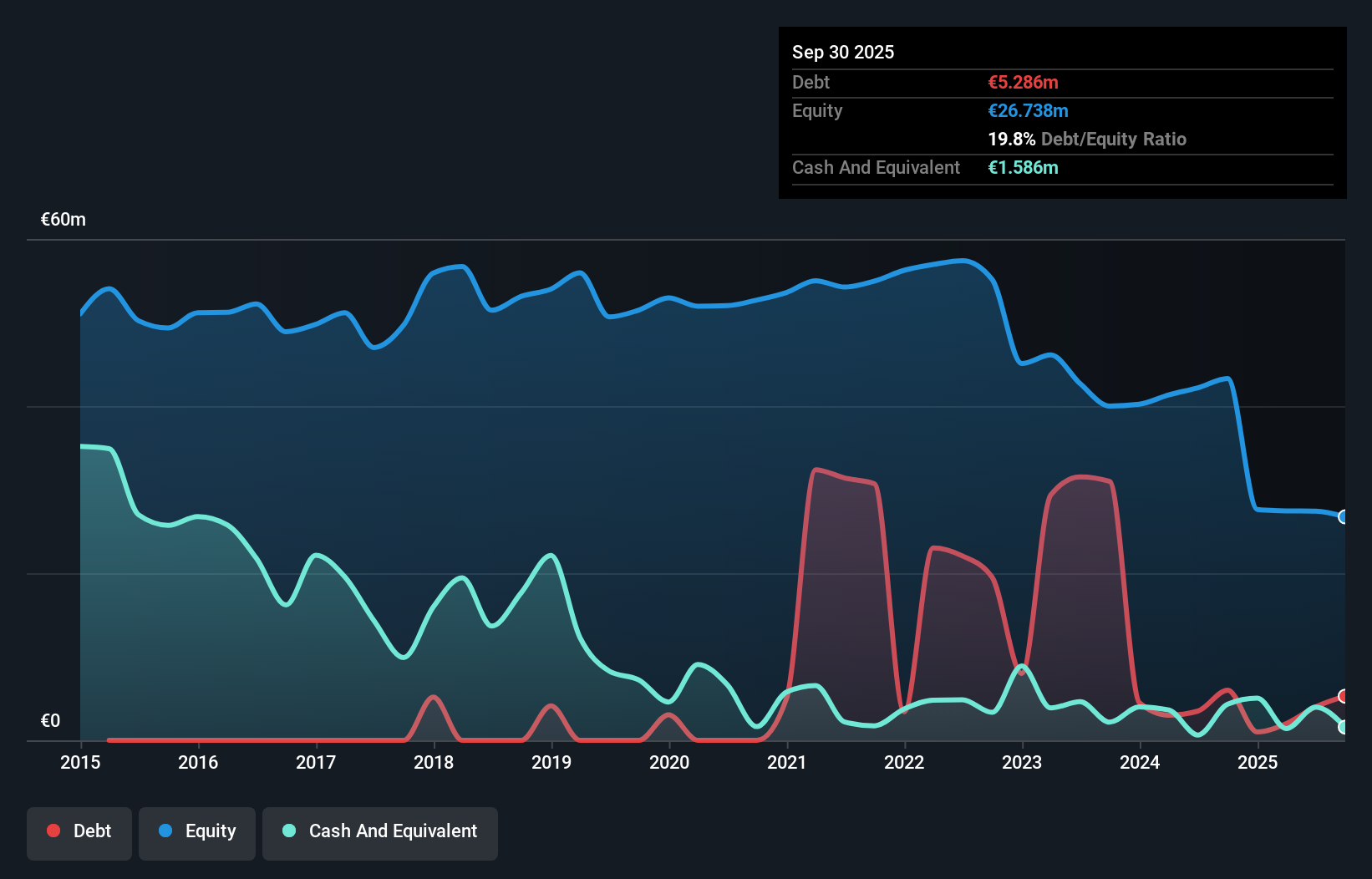Click the 2020 label on the time axis
The height and width of the screenshot is (879, 1372).
tap(668, 762)
